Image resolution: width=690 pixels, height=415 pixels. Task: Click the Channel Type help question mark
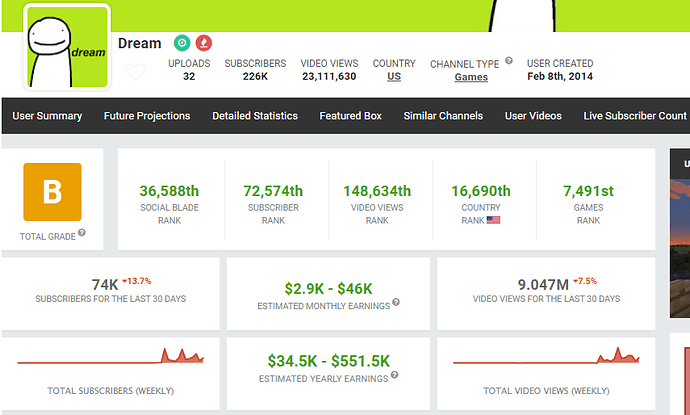coord(509,61)
